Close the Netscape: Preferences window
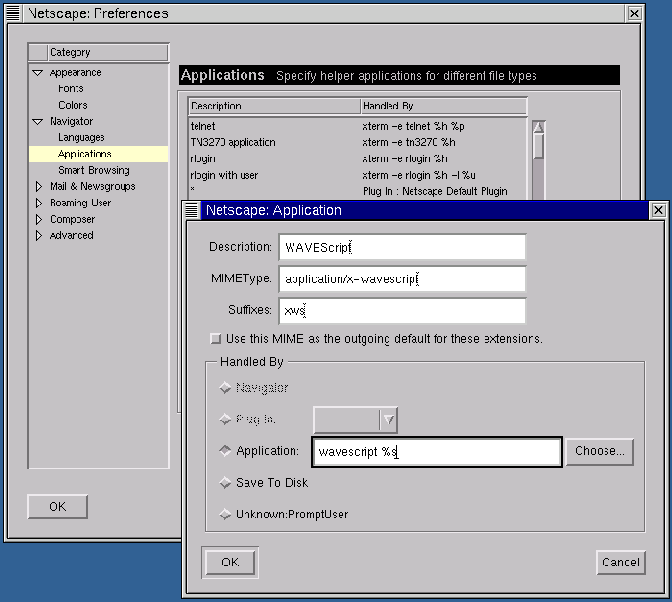Image resolution: width=672 pixels, height=602 pixels. click(634, 13)
